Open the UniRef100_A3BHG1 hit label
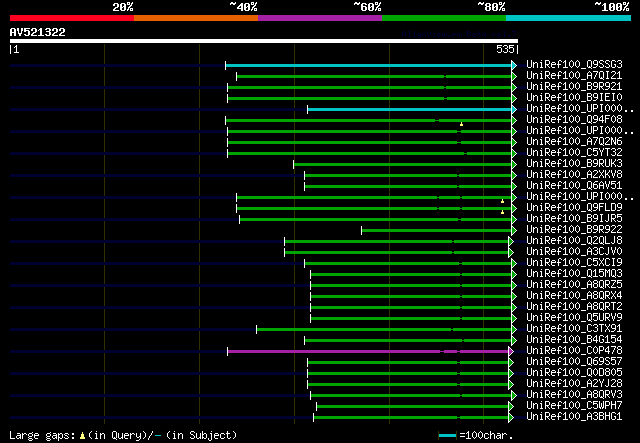Viewport: 640px width, 443px height. [574, 417]
